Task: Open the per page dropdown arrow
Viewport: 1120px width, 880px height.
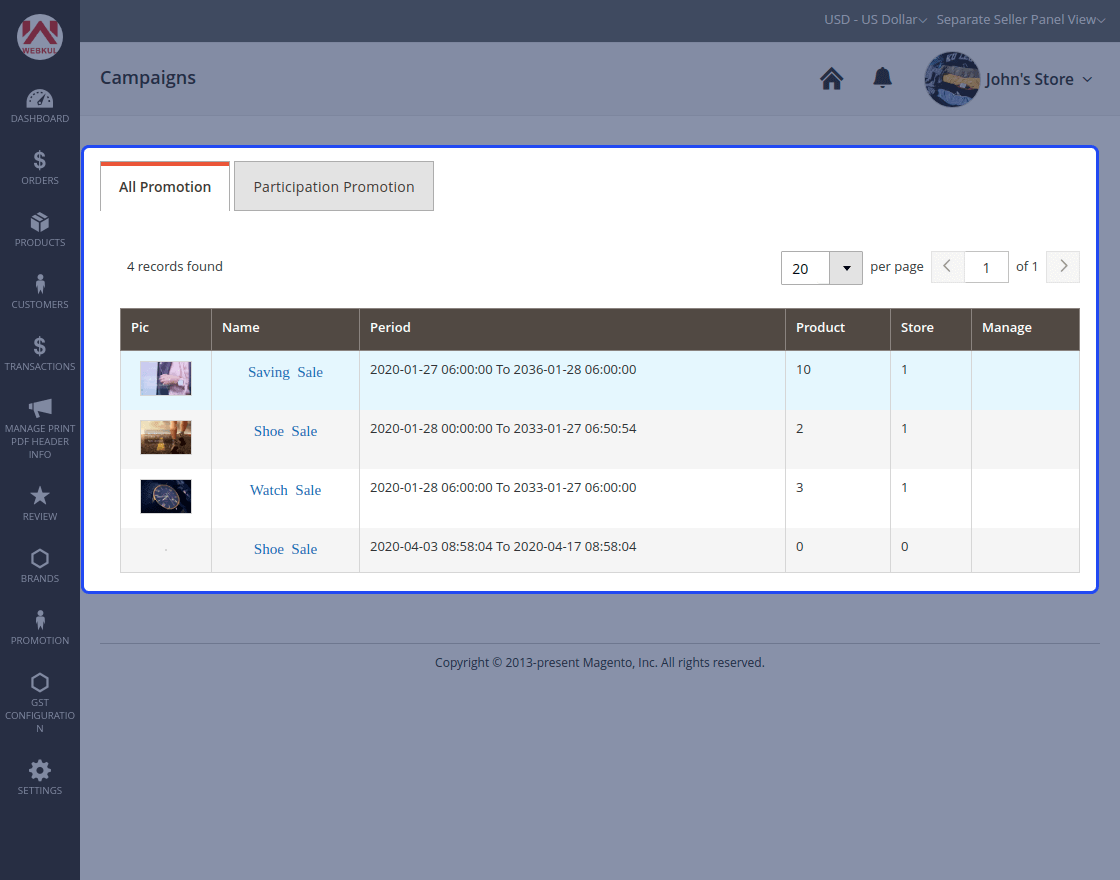Action: point(846,269)
